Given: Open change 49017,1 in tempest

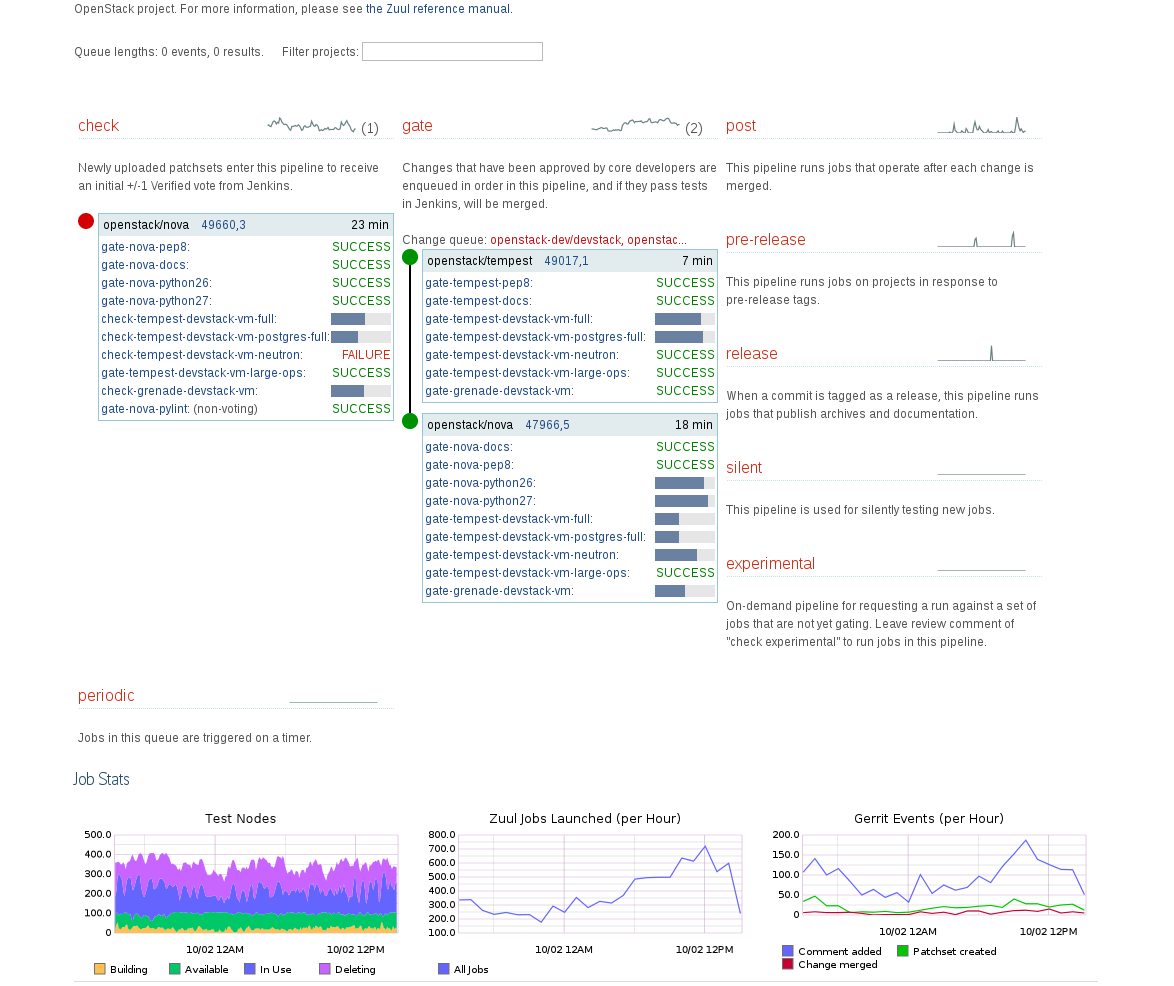Looking at the screenshot, I should (x=566, y=261).
